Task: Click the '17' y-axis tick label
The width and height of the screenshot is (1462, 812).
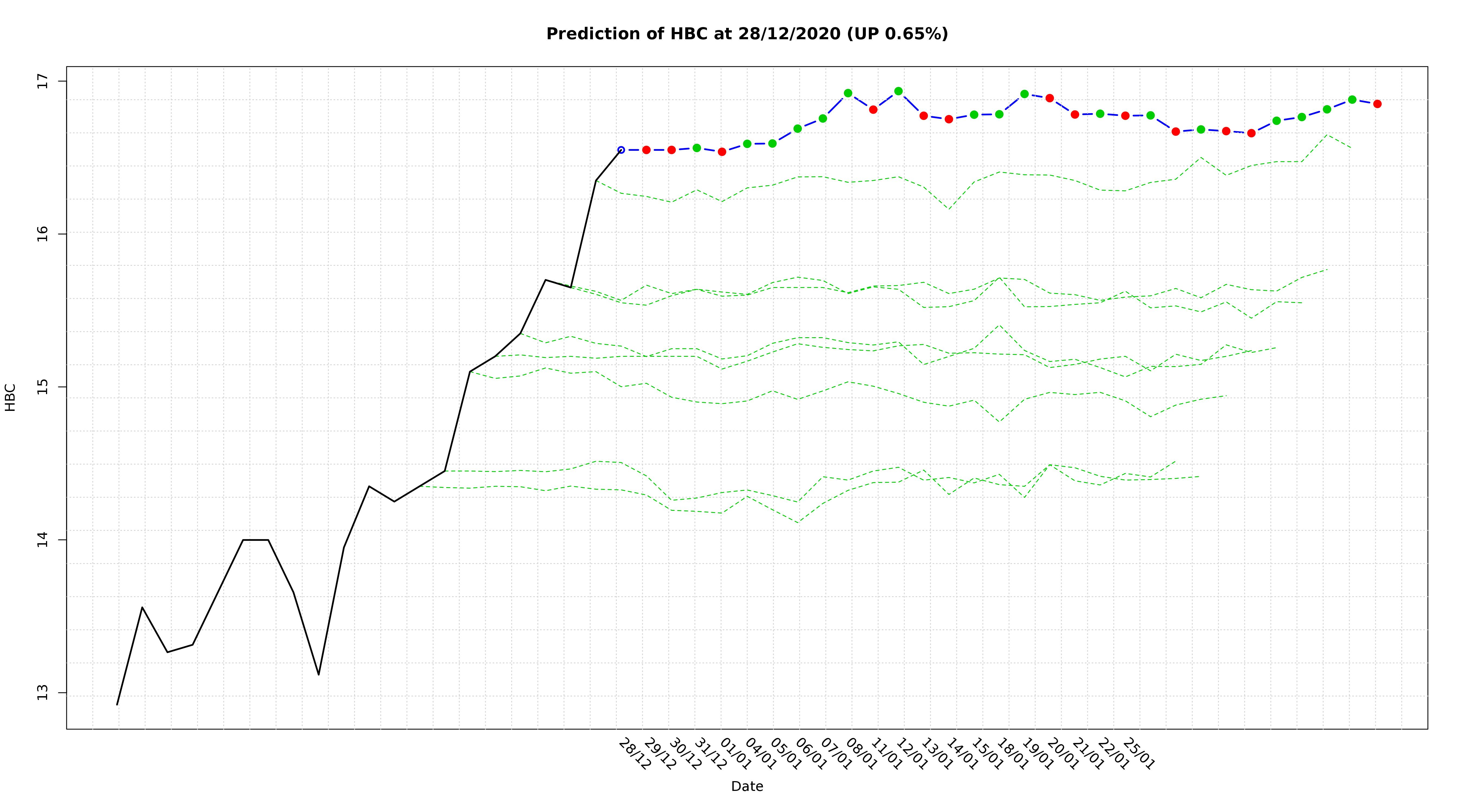Action: [x=43, y=82]
